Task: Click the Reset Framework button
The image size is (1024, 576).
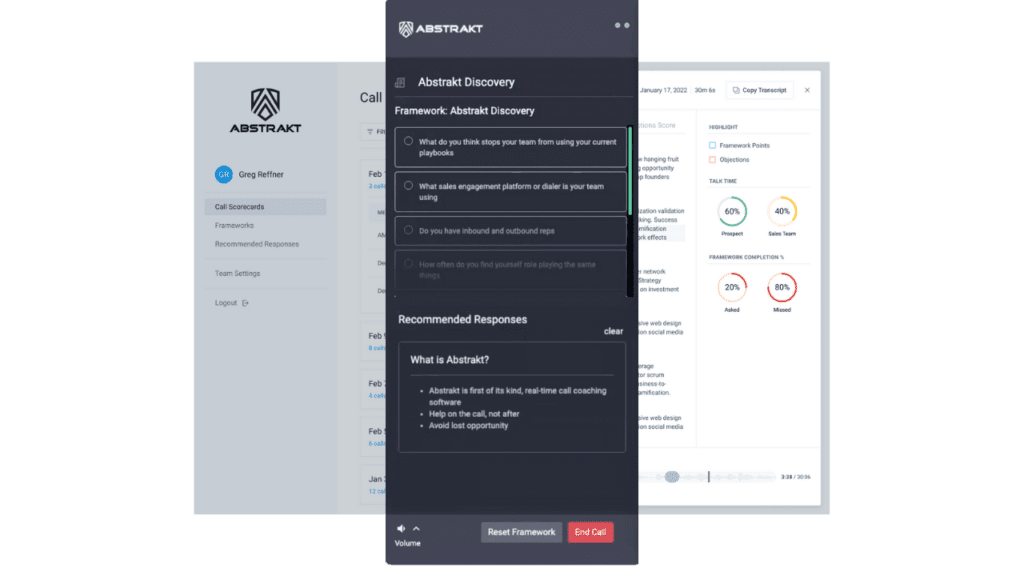Action: (521, 532)
